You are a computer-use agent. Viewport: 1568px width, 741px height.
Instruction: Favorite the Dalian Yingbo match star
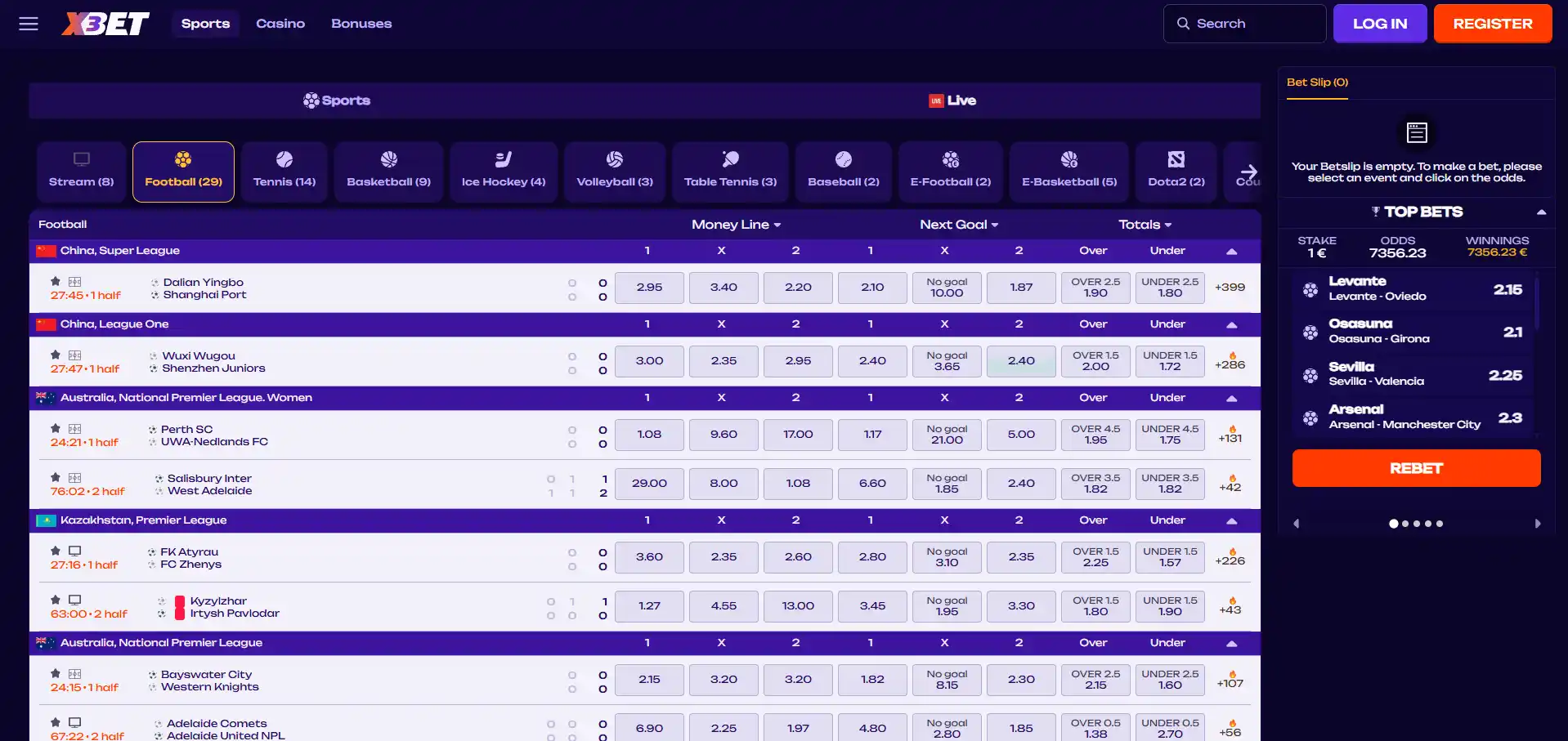click(56, 282)
